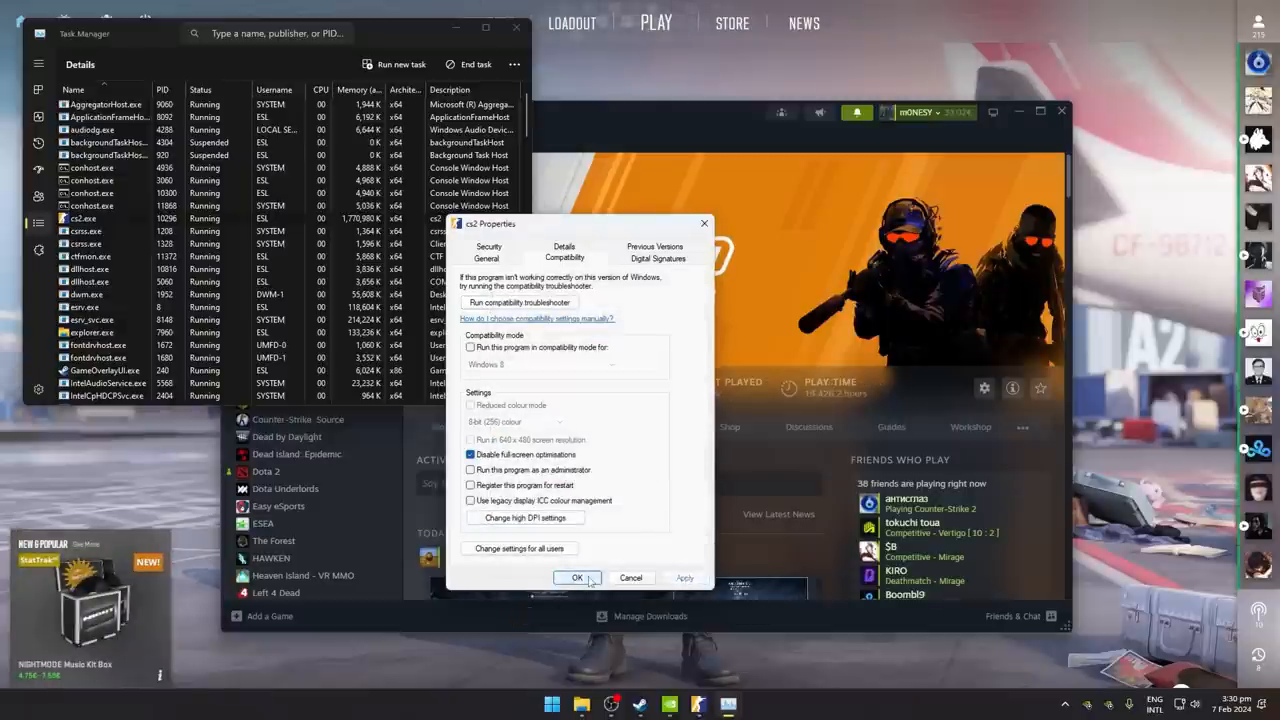This screenshot has width=1280, height=720.
Task: Click Change high DPI settings button
Action: [x=525, y=518]
